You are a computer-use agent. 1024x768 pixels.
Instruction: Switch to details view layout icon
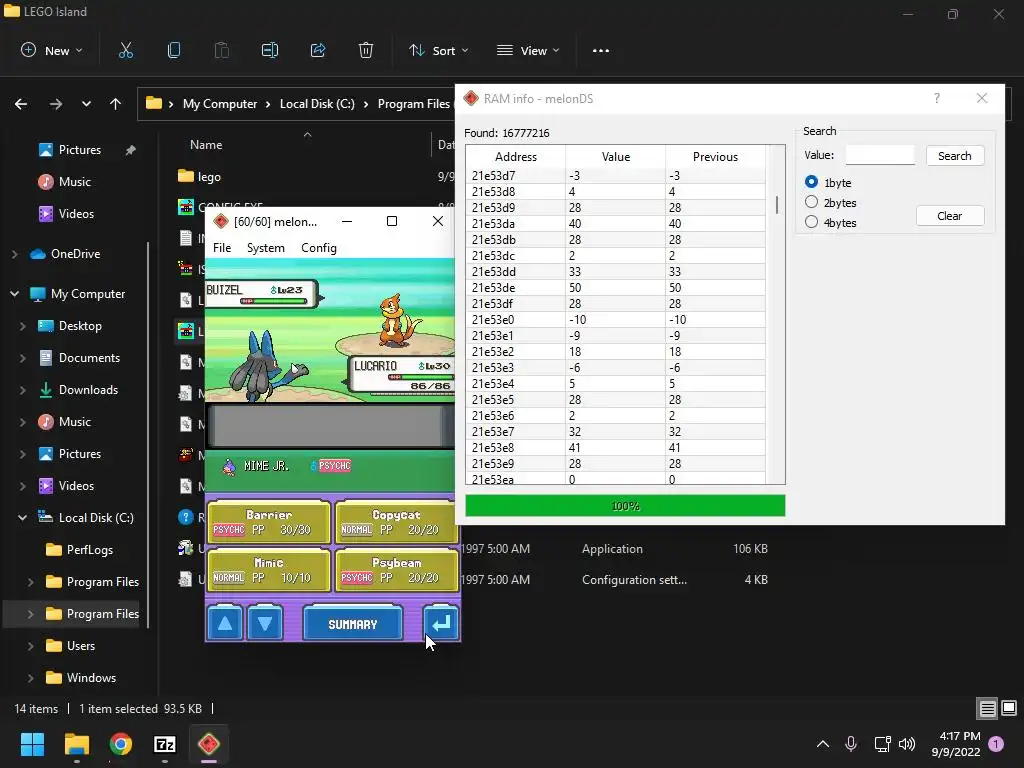click(987, 709)
